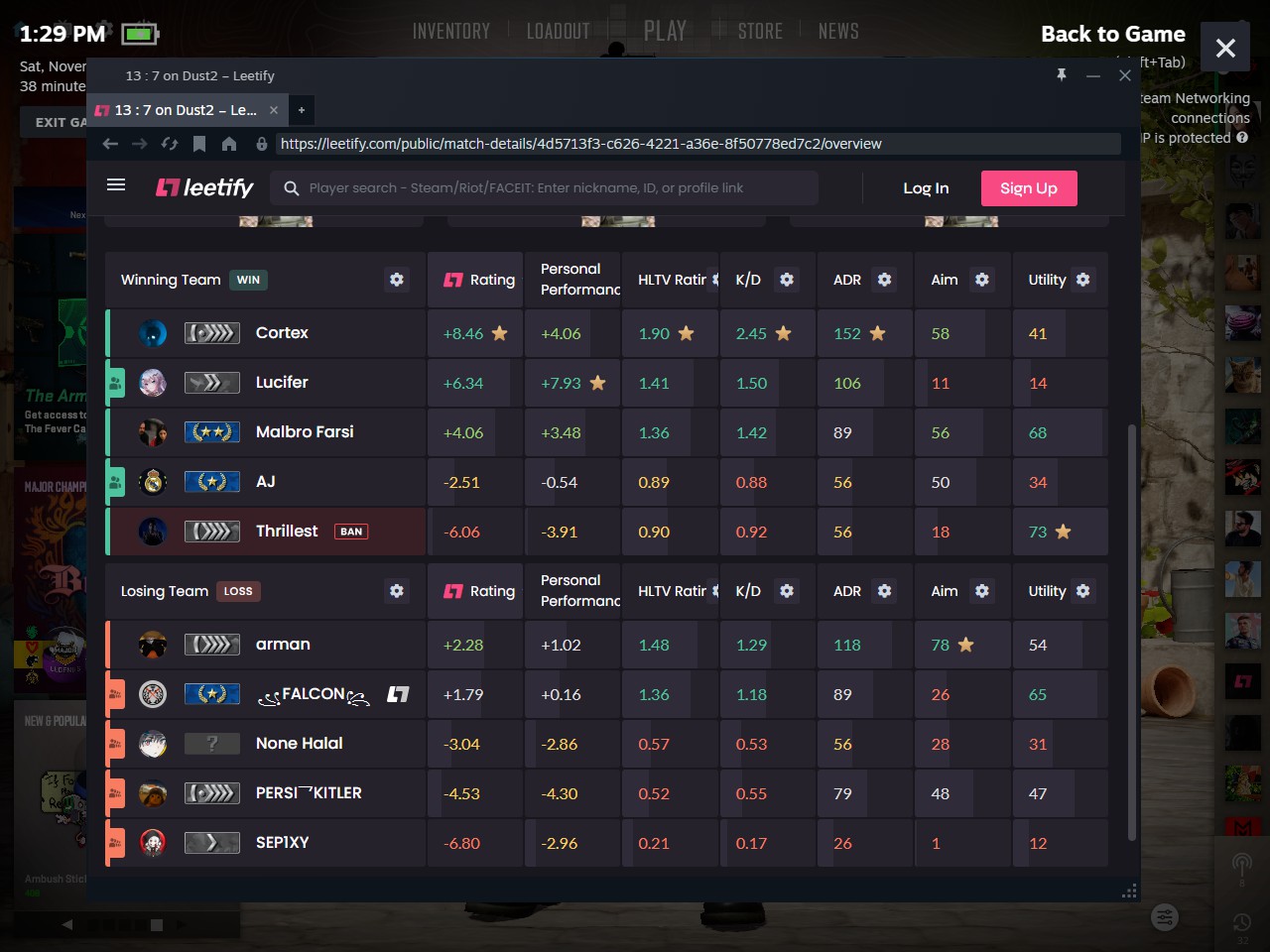Viewport: 1270px width, 952px height.
Task: Click the 1:29 PM overlay clock
Action: [x=63, y=35]
